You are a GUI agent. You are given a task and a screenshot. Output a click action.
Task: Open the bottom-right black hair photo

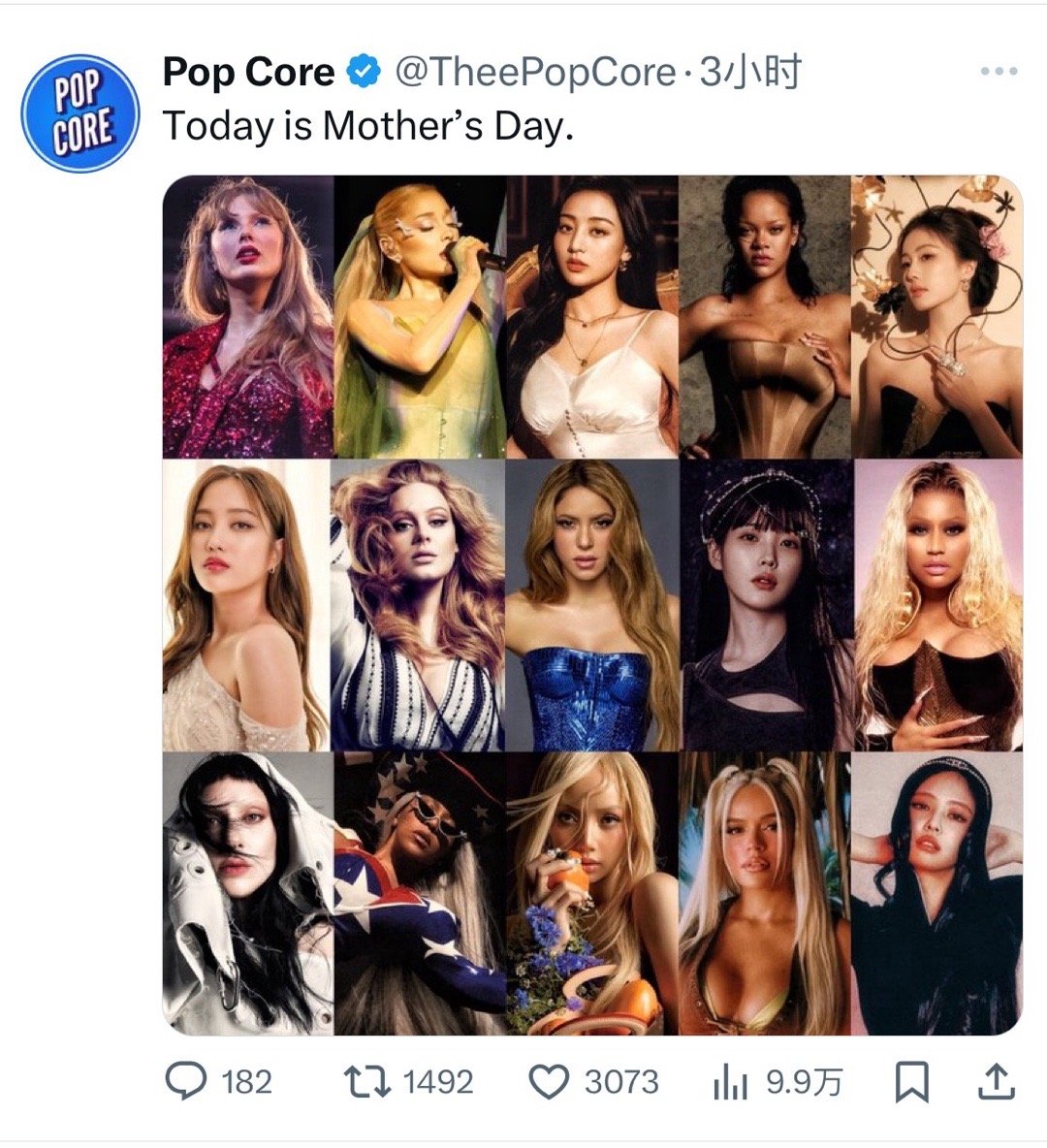(937, 893)
